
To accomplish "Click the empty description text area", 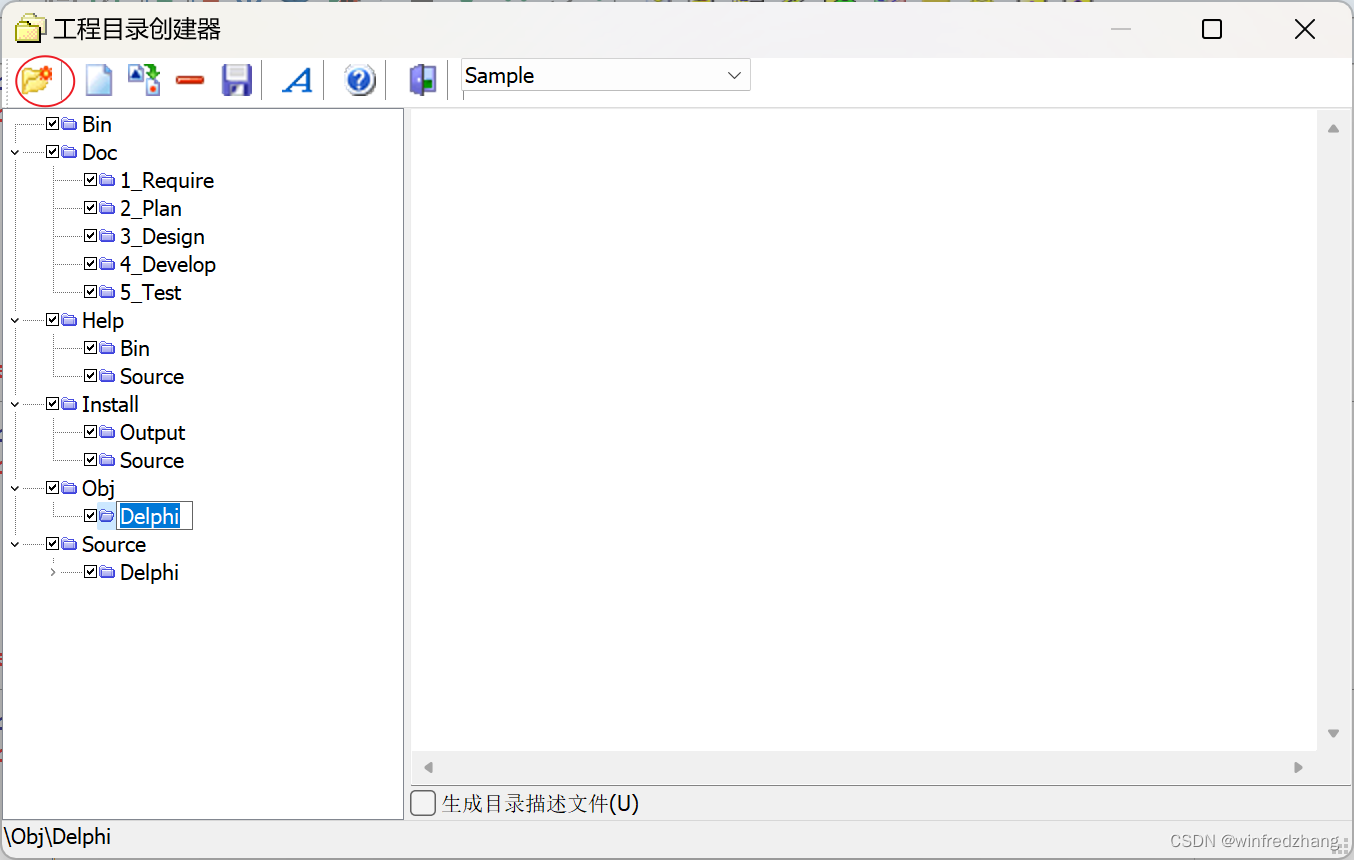I will point(864,430).
